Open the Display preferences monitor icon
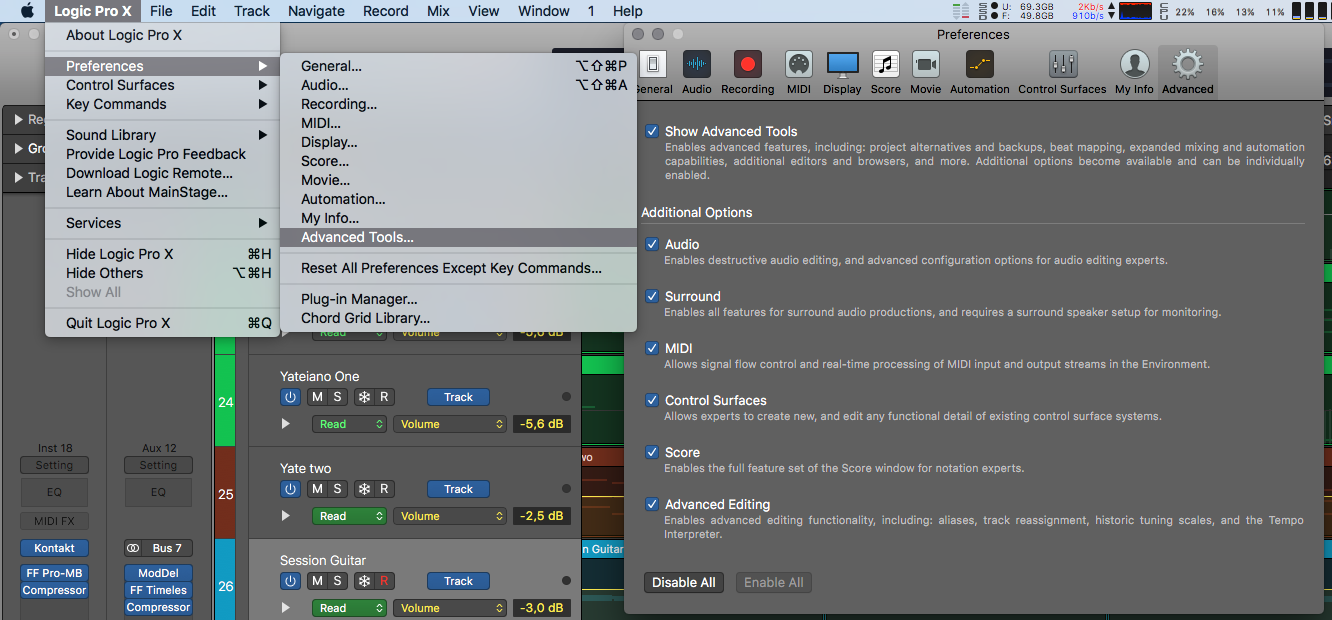 842,65
